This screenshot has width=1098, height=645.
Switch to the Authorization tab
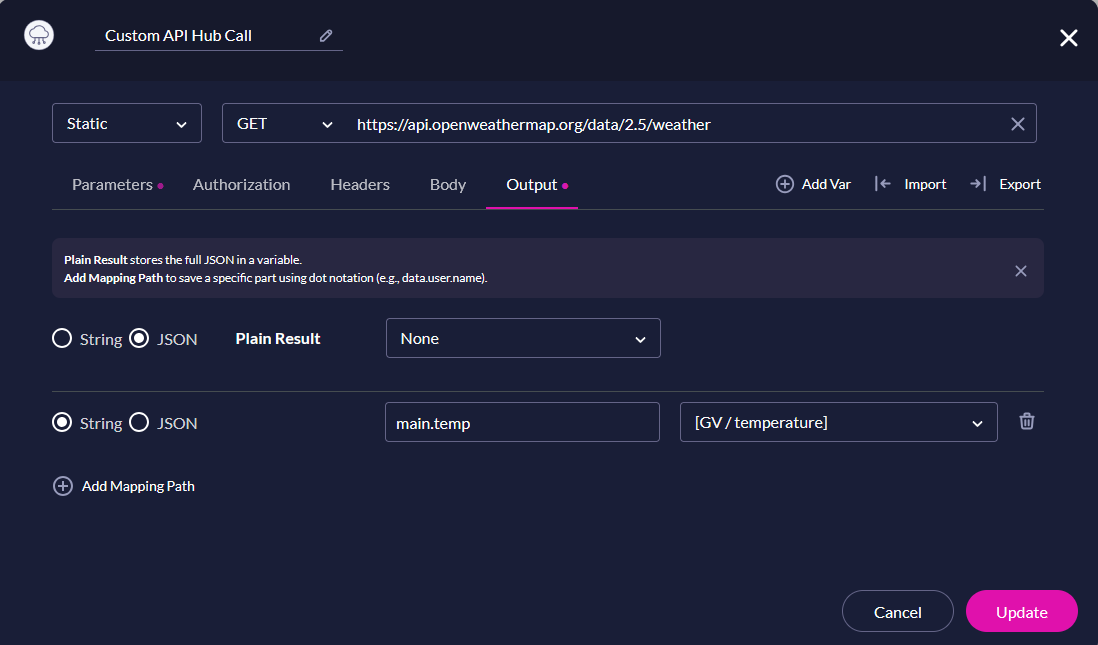point(241,184)
